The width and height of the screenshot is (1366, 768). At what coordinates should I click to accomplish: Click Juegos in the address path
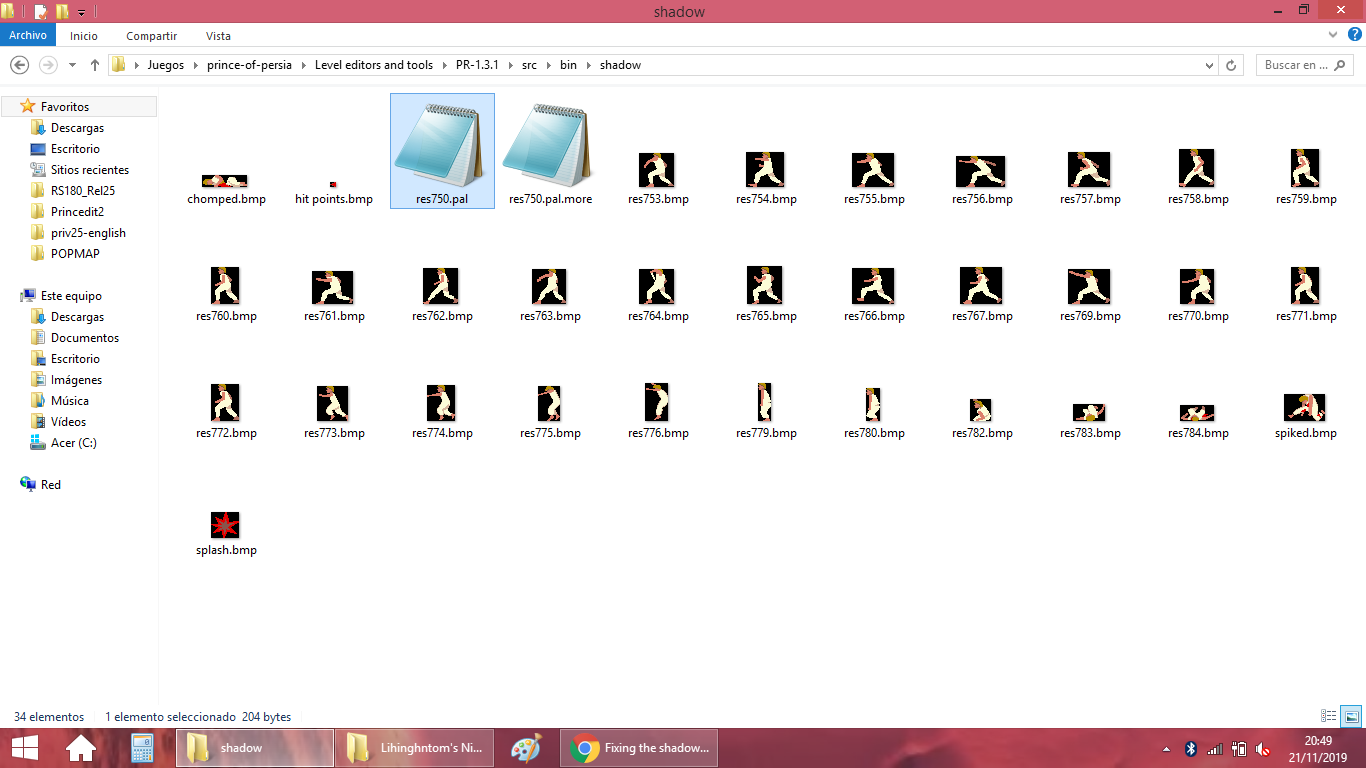point(166,65)
